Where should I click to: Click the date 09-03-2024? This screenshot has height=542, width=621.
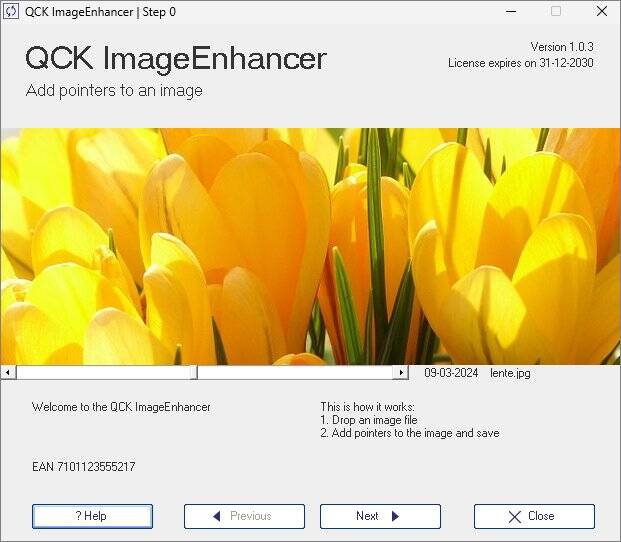tap(451, 373)
